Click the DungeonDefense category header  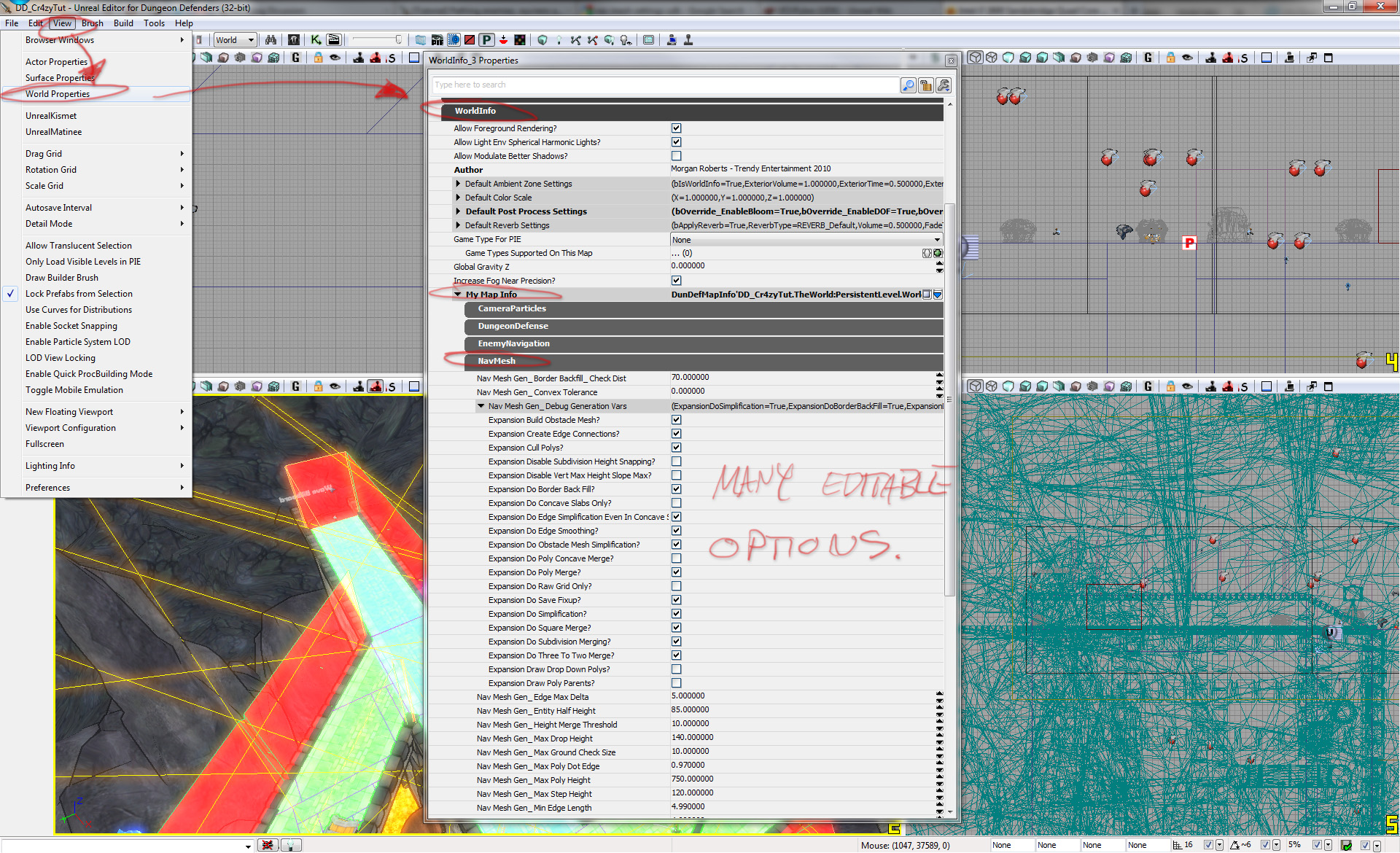coord(704,326)
